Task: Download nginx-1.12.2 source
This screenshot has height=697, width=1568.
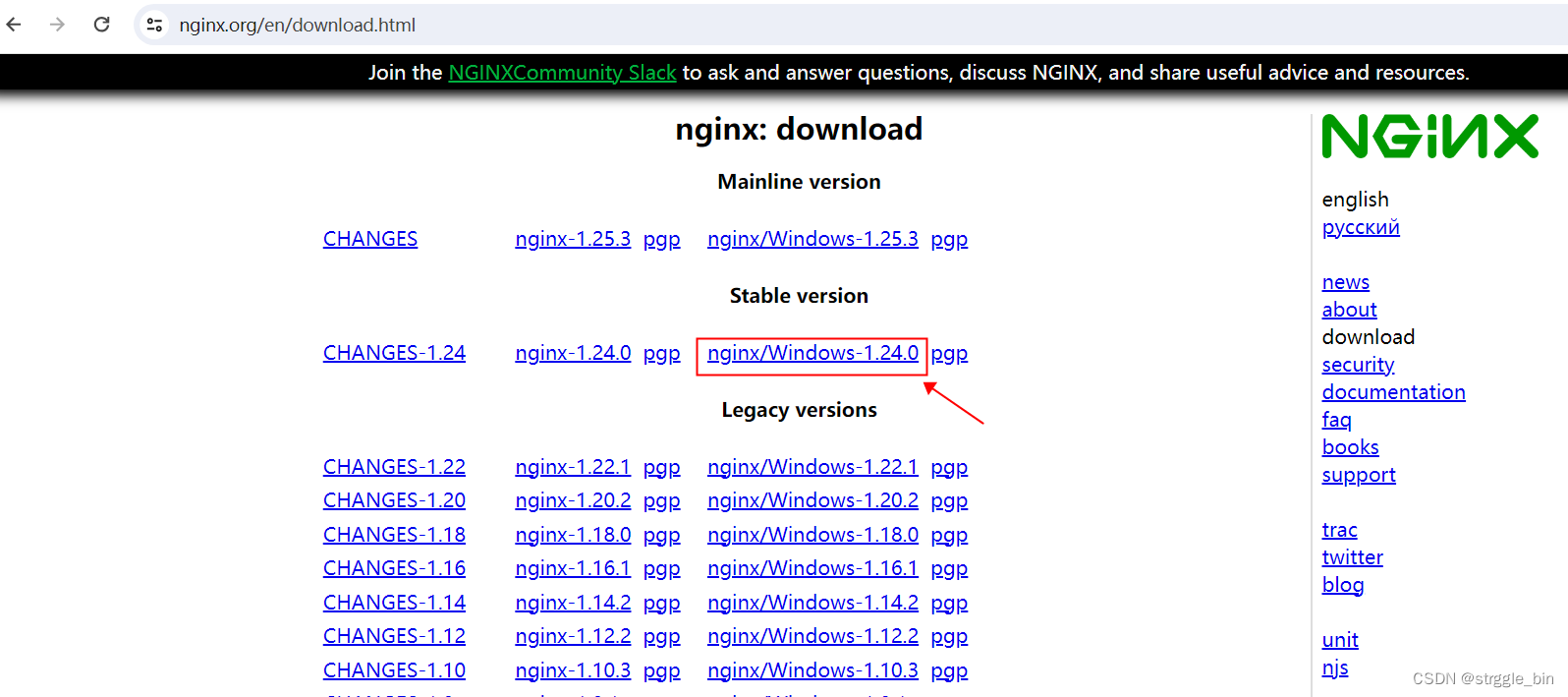Action: point(573,636)
